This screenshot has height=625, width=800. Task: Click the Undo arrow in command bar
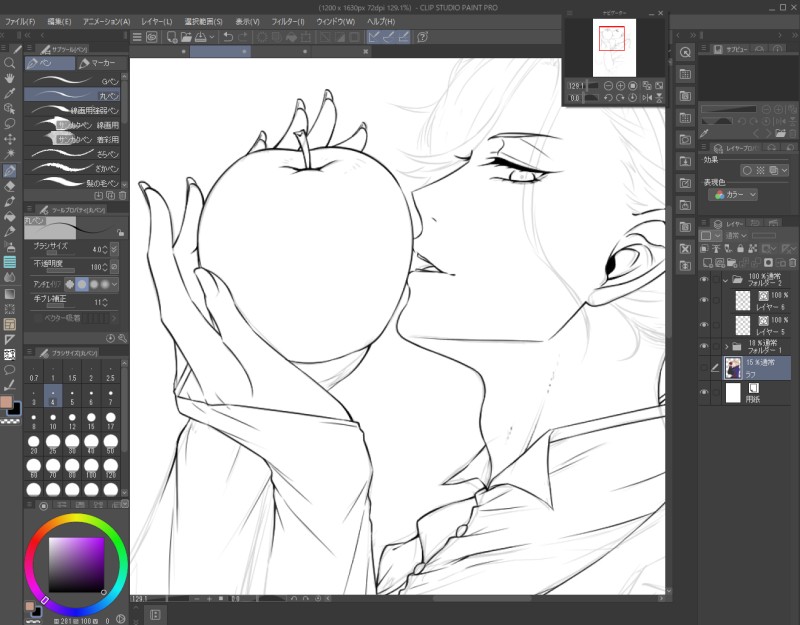[228, 37]
